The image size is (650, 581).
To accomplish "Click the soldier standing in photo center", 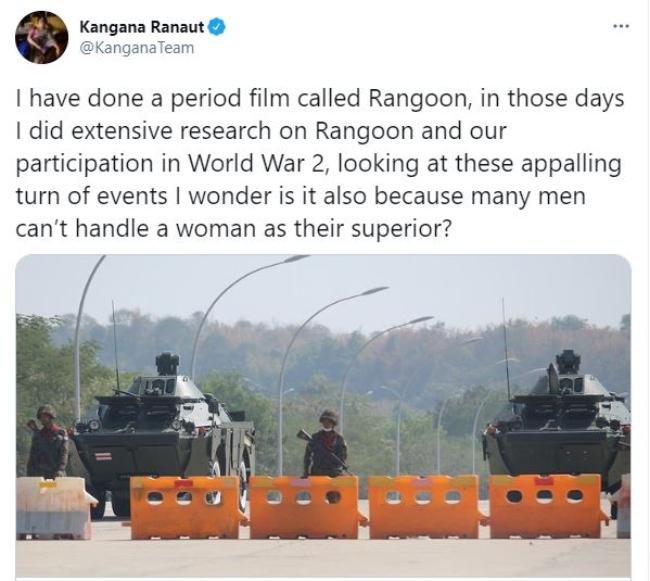I will [325, 443].
